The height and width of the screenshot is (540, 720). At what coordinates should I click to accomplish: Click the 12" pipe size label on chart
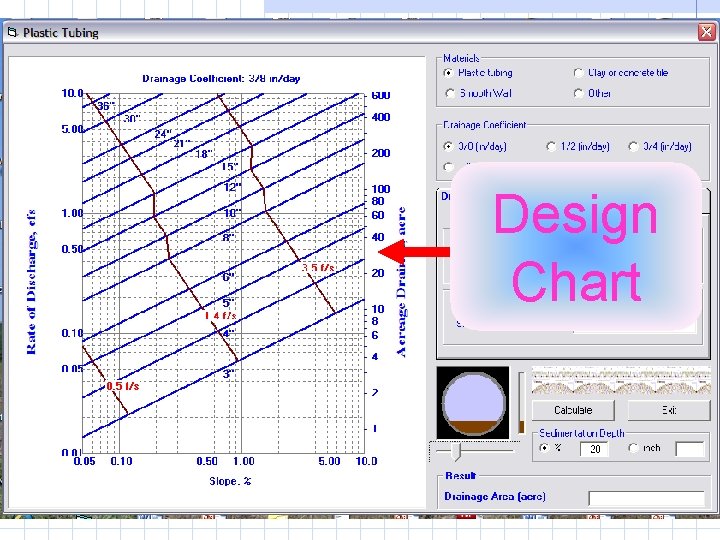point(232,187)
